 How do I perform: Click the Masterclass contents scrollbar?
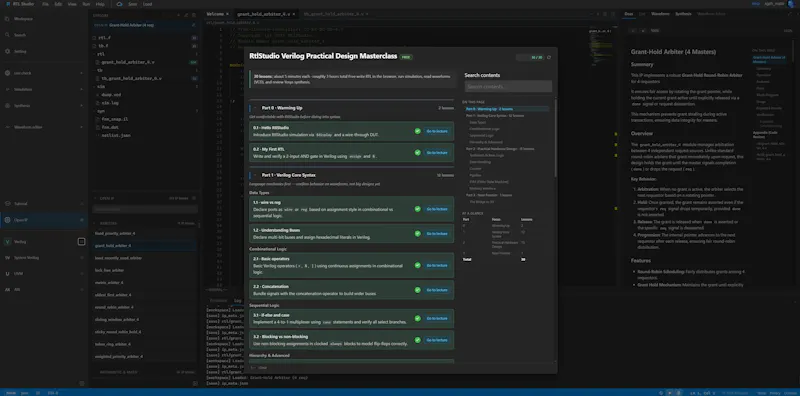point(555,138)
